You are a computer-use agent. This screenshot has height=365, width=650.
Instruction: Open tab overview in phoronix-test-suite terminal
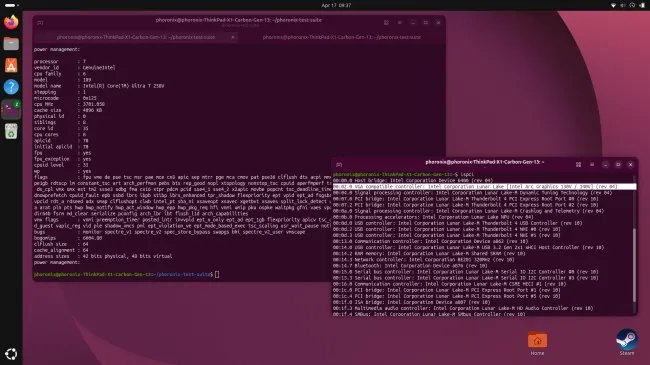pos(386,23)
